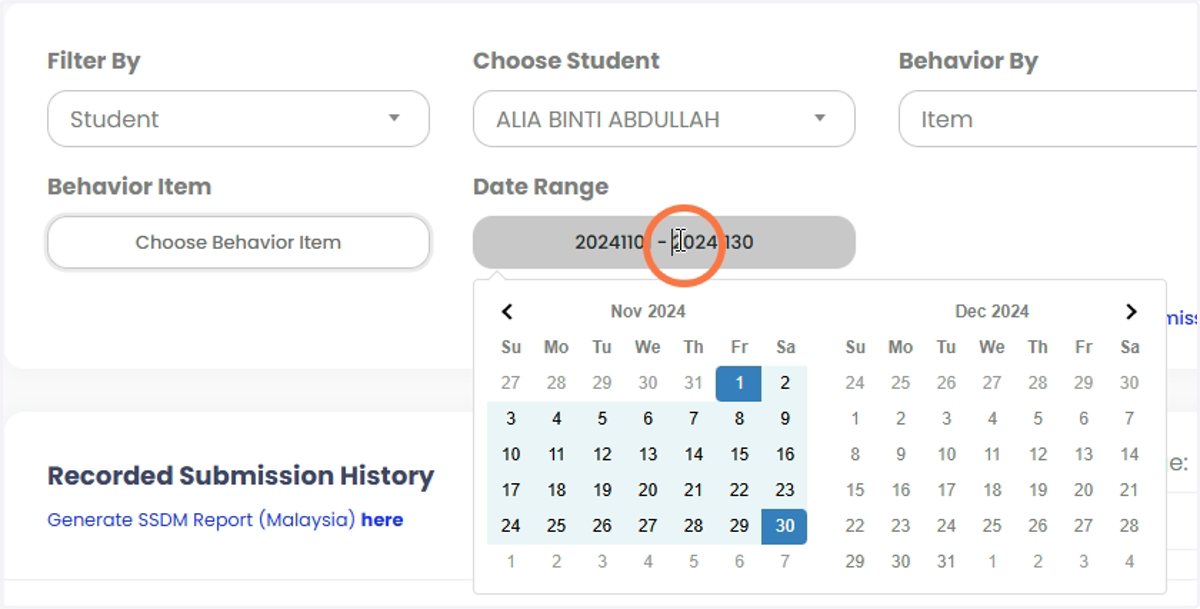Click the Date Range label
The height and width of the screenshot is (609, 1200).
(541, 187)
